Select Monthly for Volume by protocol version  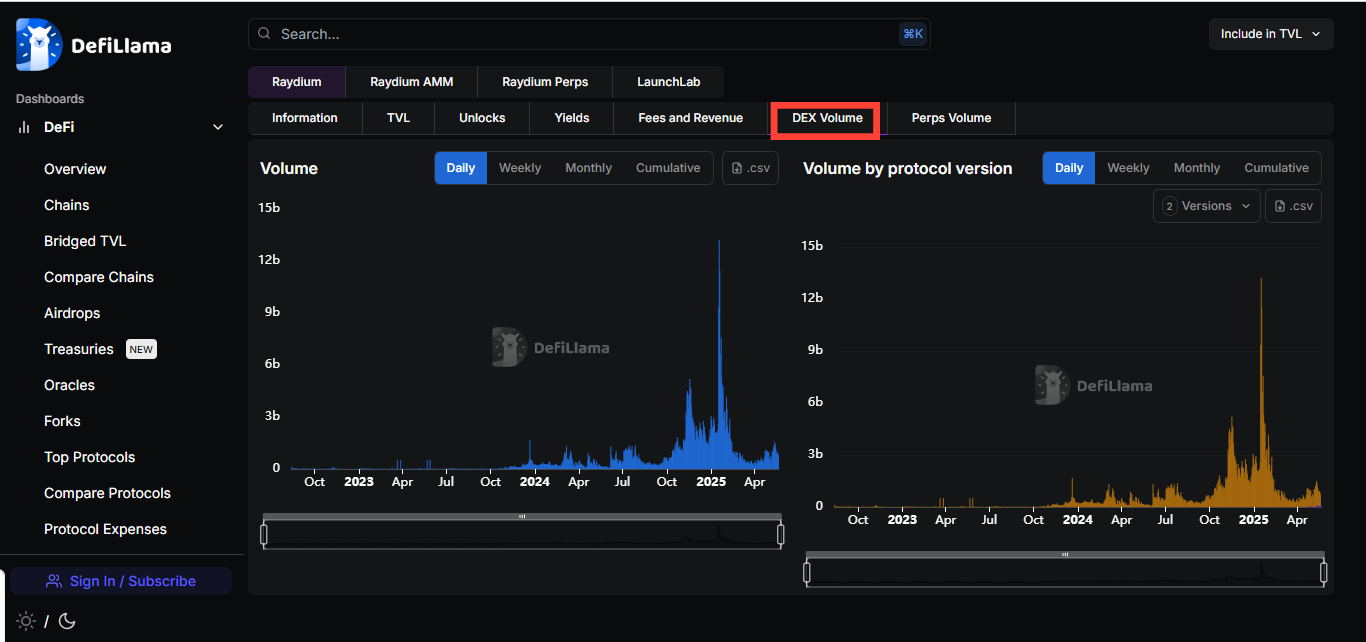pyautogui.click(x=1196, y=168)
